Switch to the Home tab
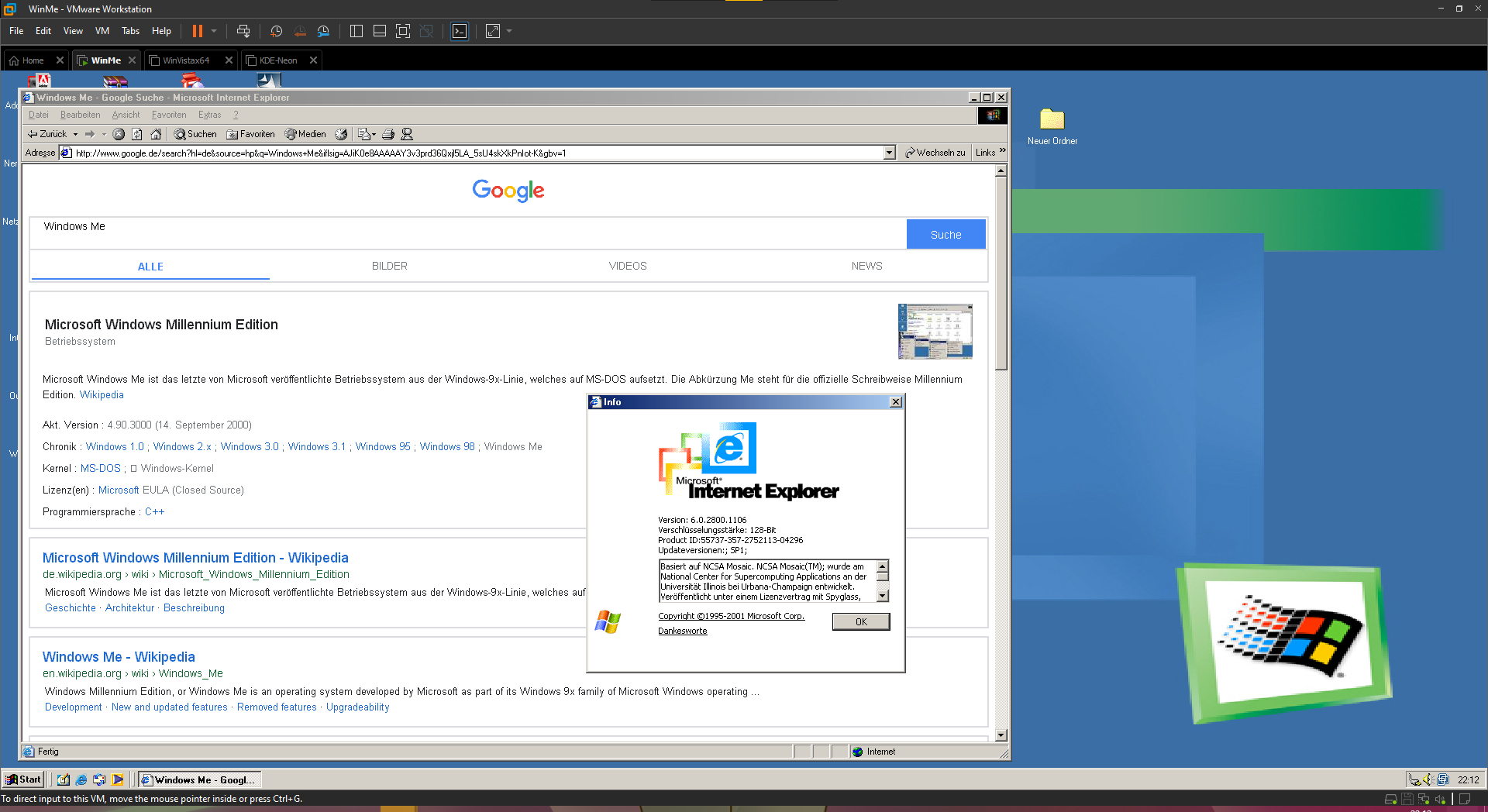Image resolution: width=1488 pixels, height=812 pixels. [33, 60]
